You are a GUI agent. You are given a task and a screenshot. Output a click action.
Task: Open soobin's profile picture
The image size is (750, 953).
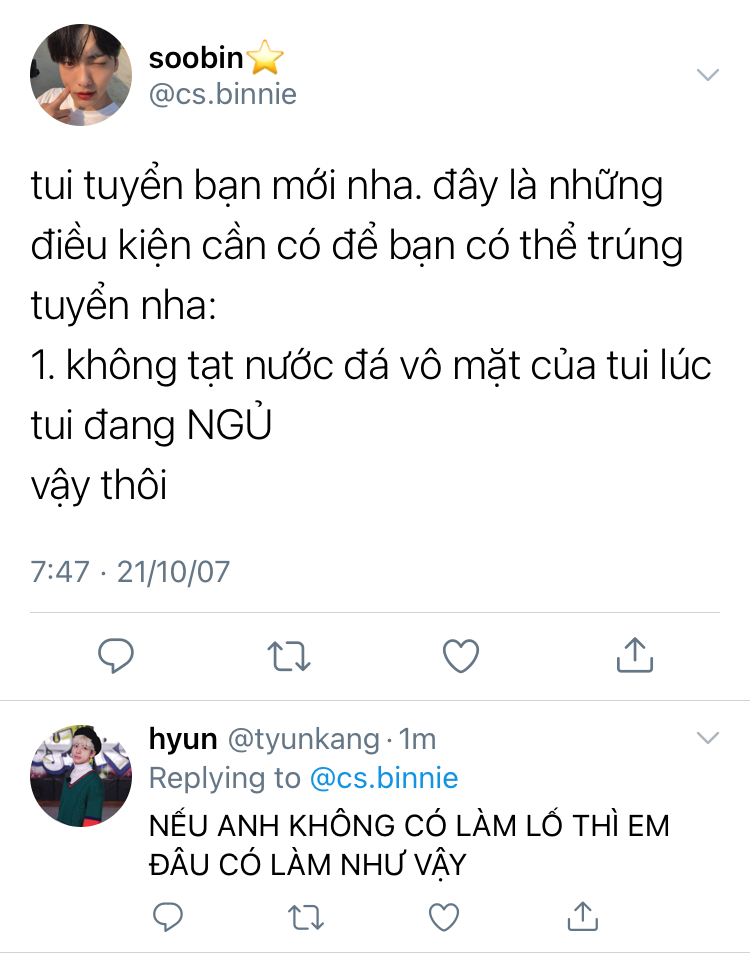point(81,75)
